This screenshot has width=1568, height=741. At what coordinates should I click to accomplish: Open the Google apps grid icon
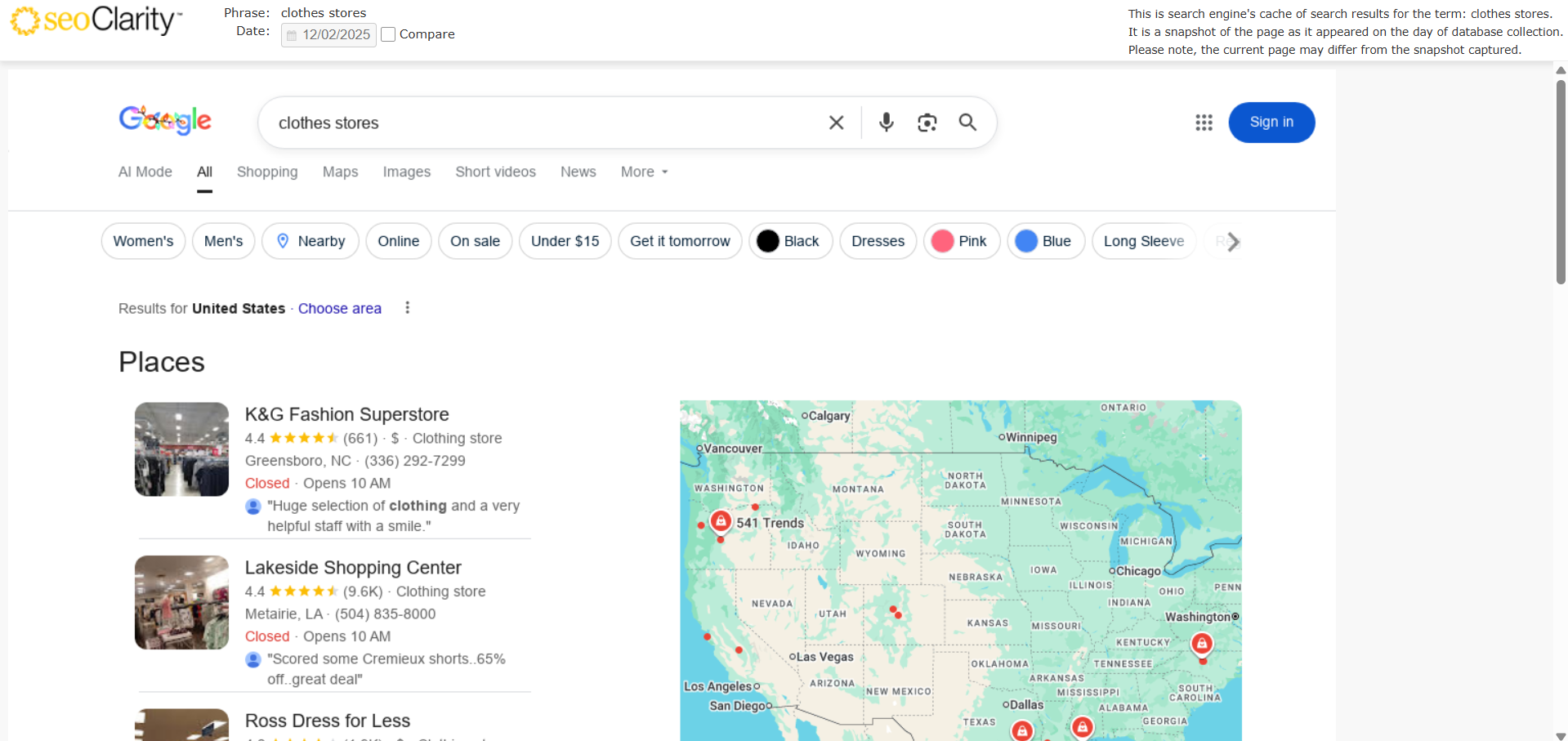tap(1203, 123)
